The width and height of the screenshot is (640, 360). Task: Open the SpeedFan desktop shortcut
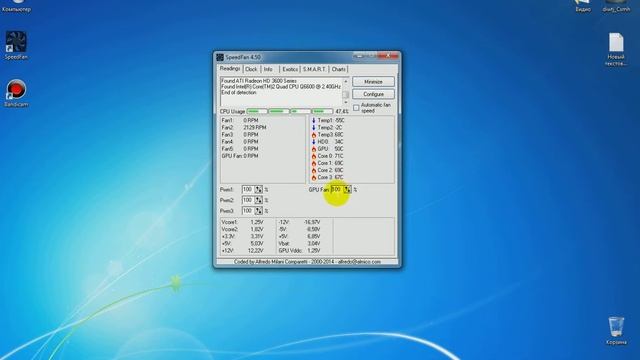coord(16,45)
